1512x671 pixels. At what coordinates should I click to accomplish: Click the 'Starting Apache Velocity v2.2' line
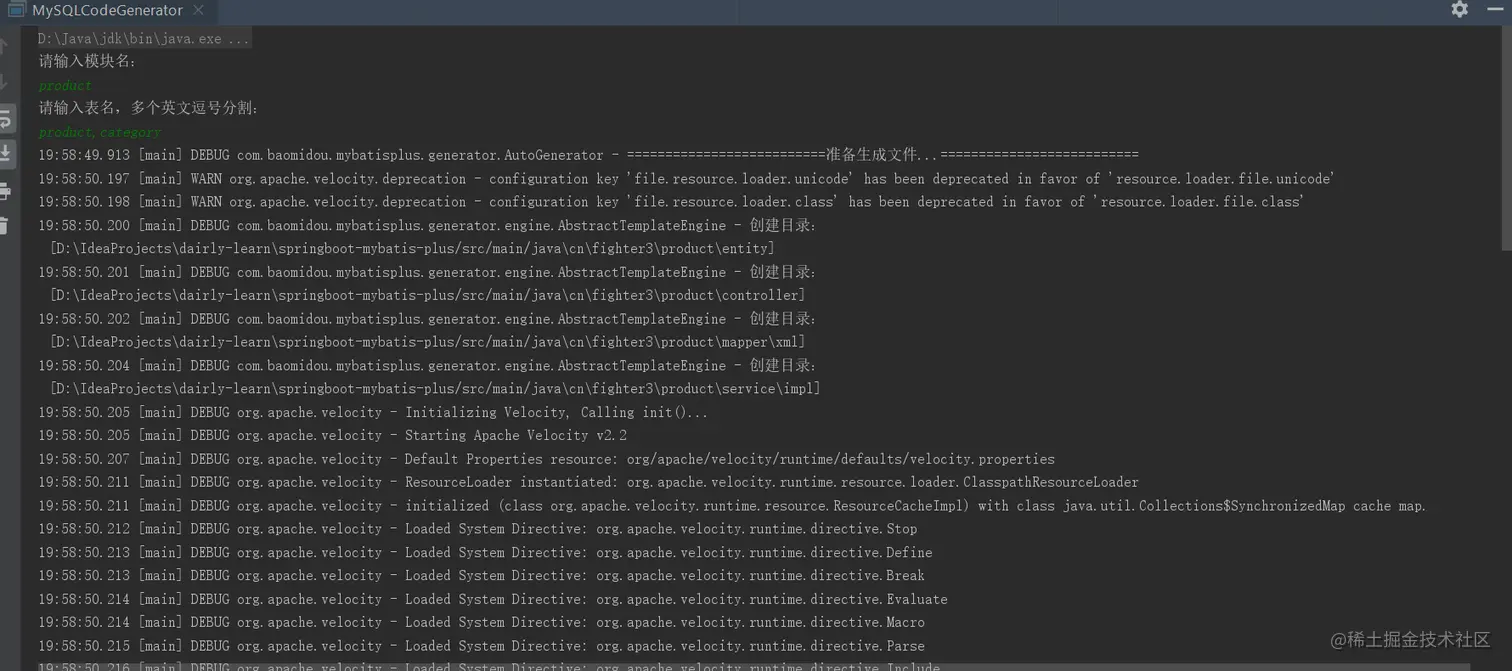[332, 435]
